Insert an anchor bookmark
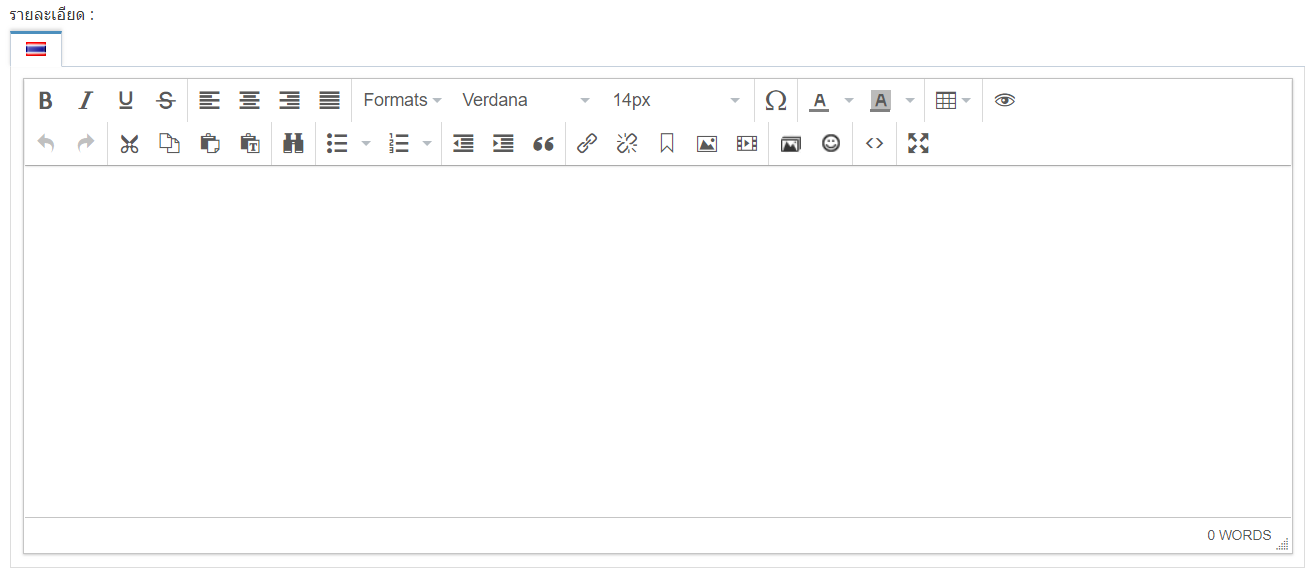Viewport: 1316px width, 573px height. (x=667, y=143)
